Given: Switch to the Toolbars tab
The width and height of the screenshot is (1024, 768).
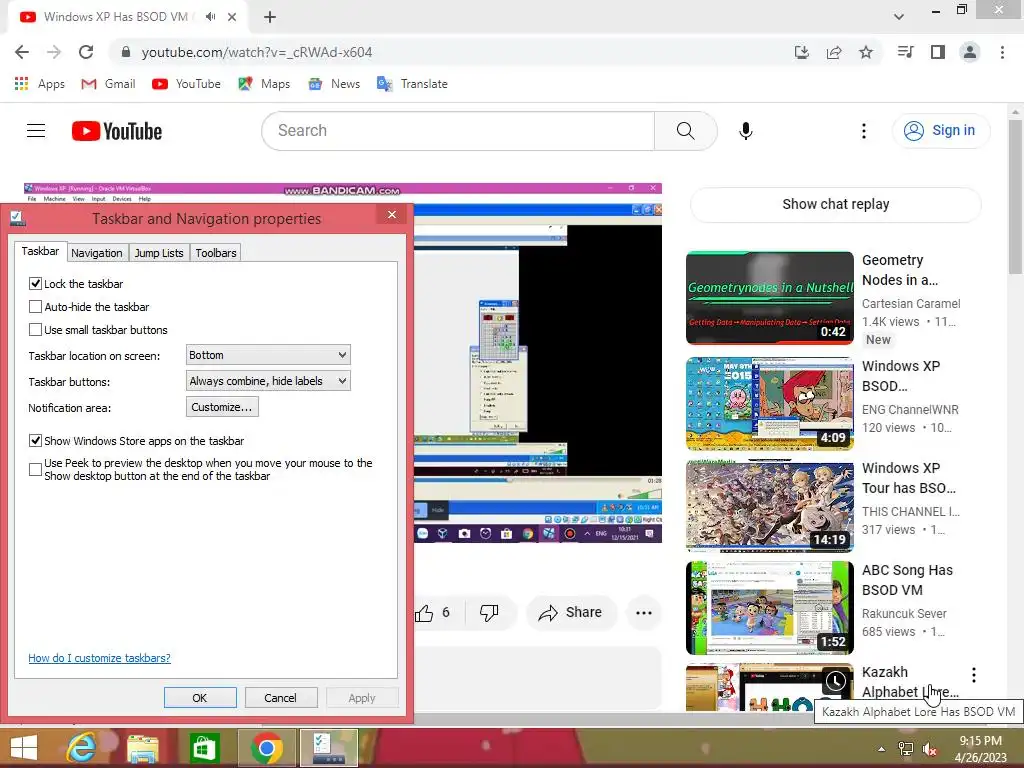Looking at the screenshot, I should [216, 253].
